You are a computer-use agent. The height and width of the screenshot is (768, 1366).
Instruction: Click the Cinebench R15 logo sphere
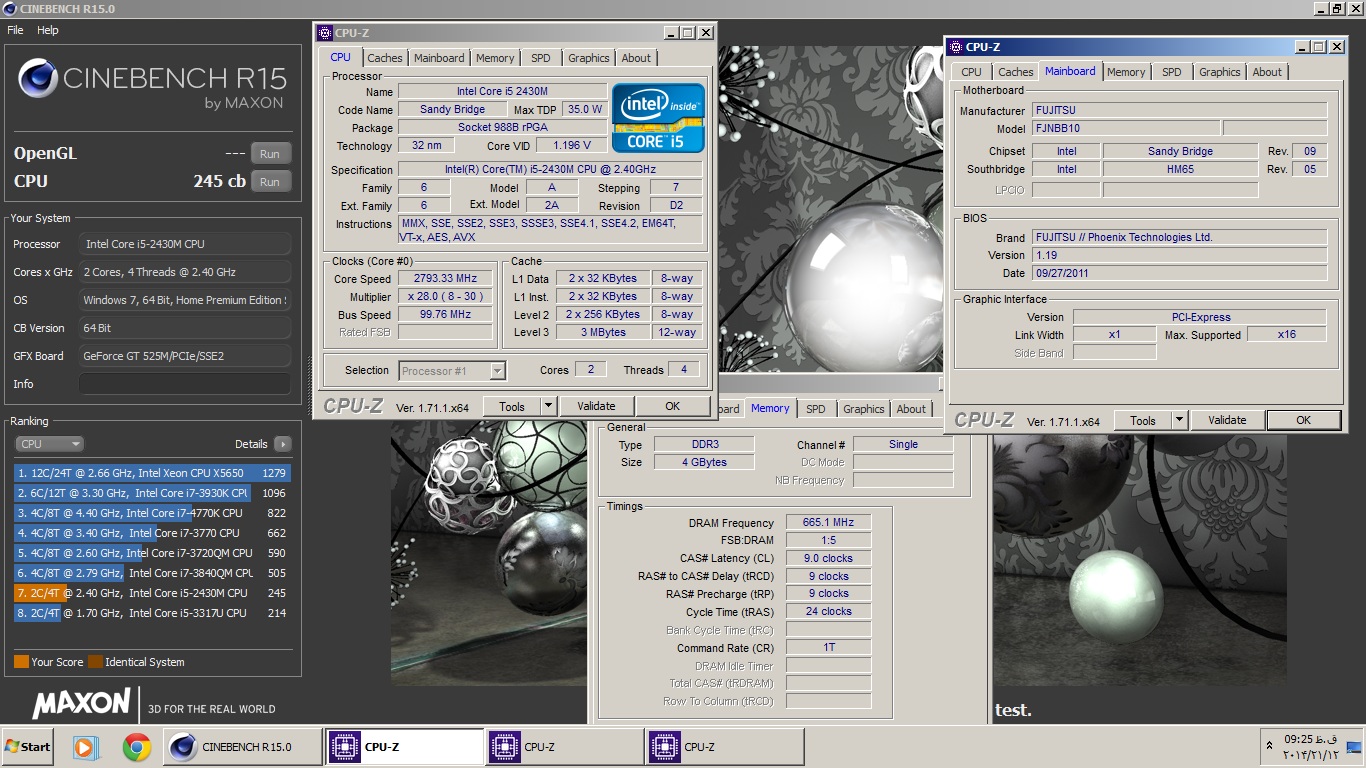(x=38, y=78)
